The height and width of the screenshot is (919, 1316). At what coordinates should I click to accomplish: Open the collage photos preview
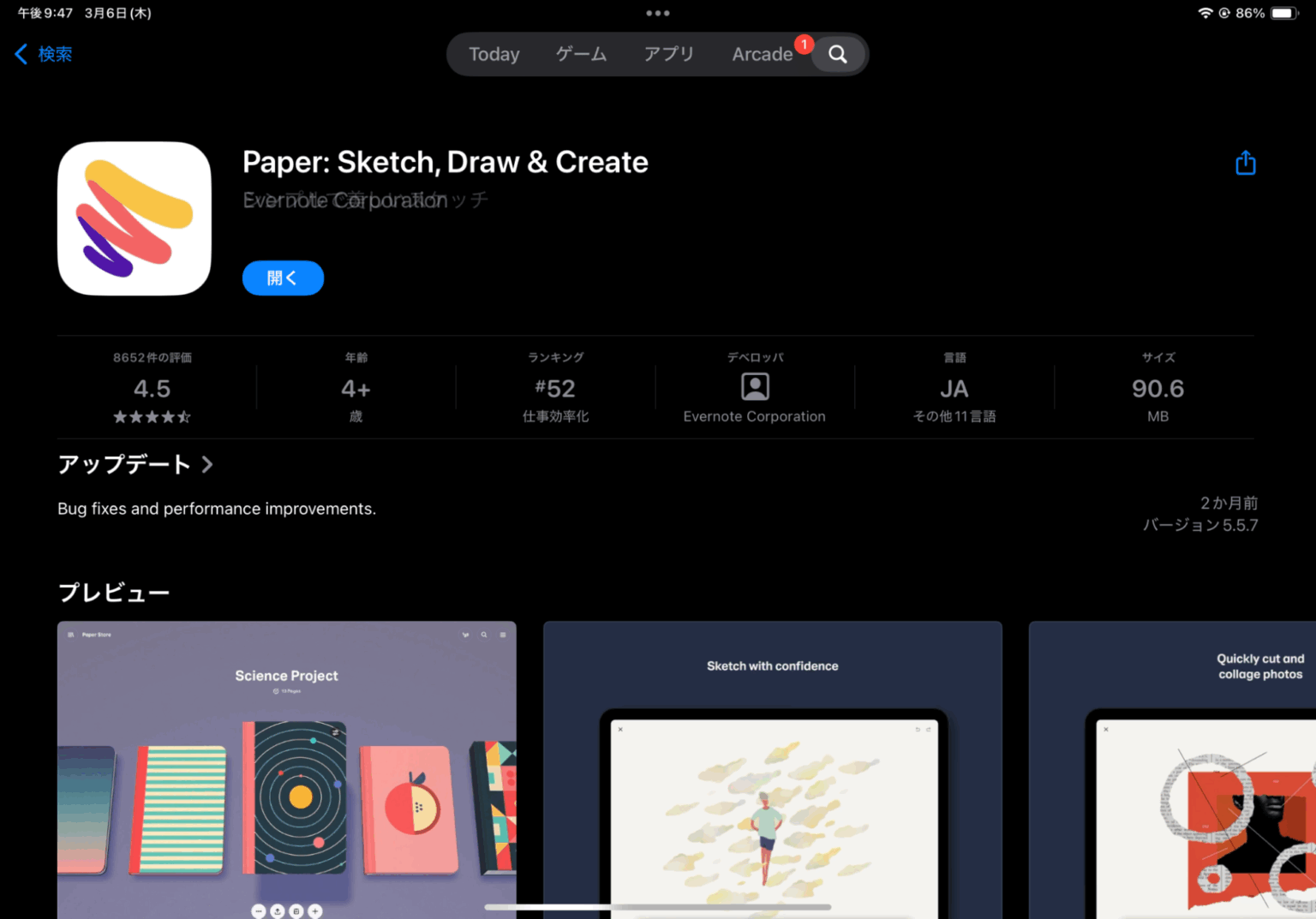1172,770
